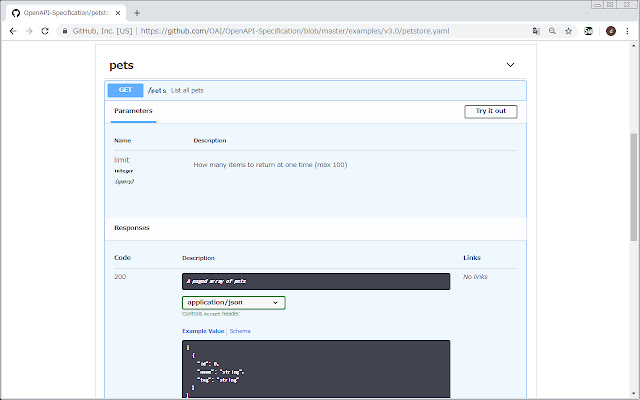Switch to the Example Value tab
Image resolution: width=640 pixels, height=400 pixels.
pos(203,330)
